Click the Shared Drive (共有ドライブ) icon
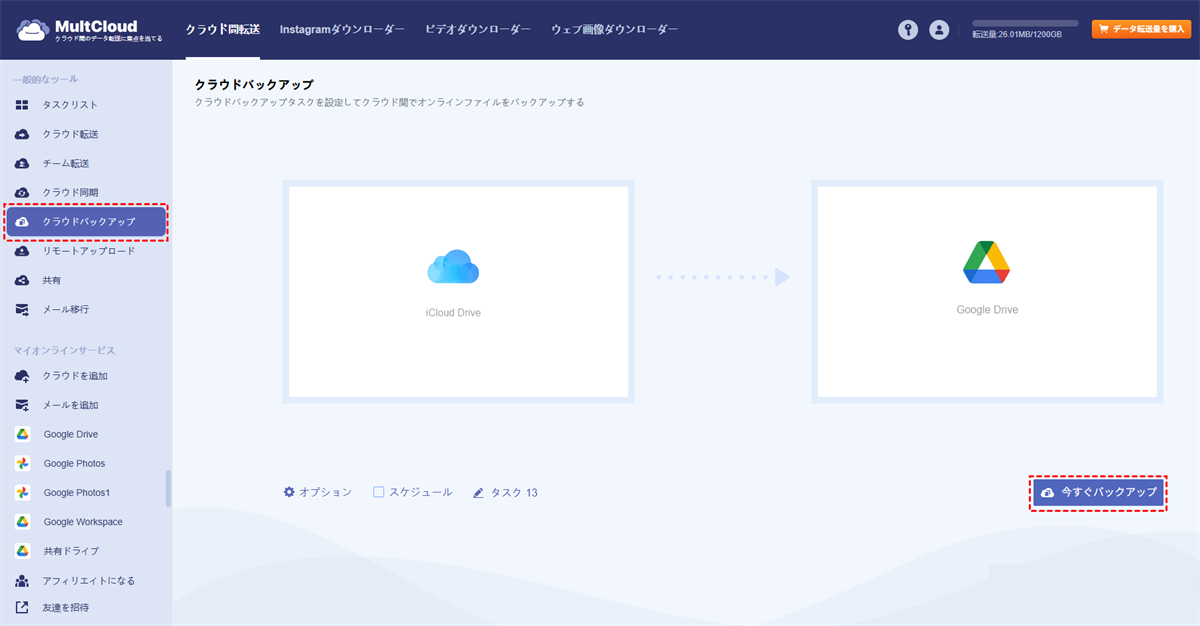1200x626 pixels. click(x=22, y=551)
